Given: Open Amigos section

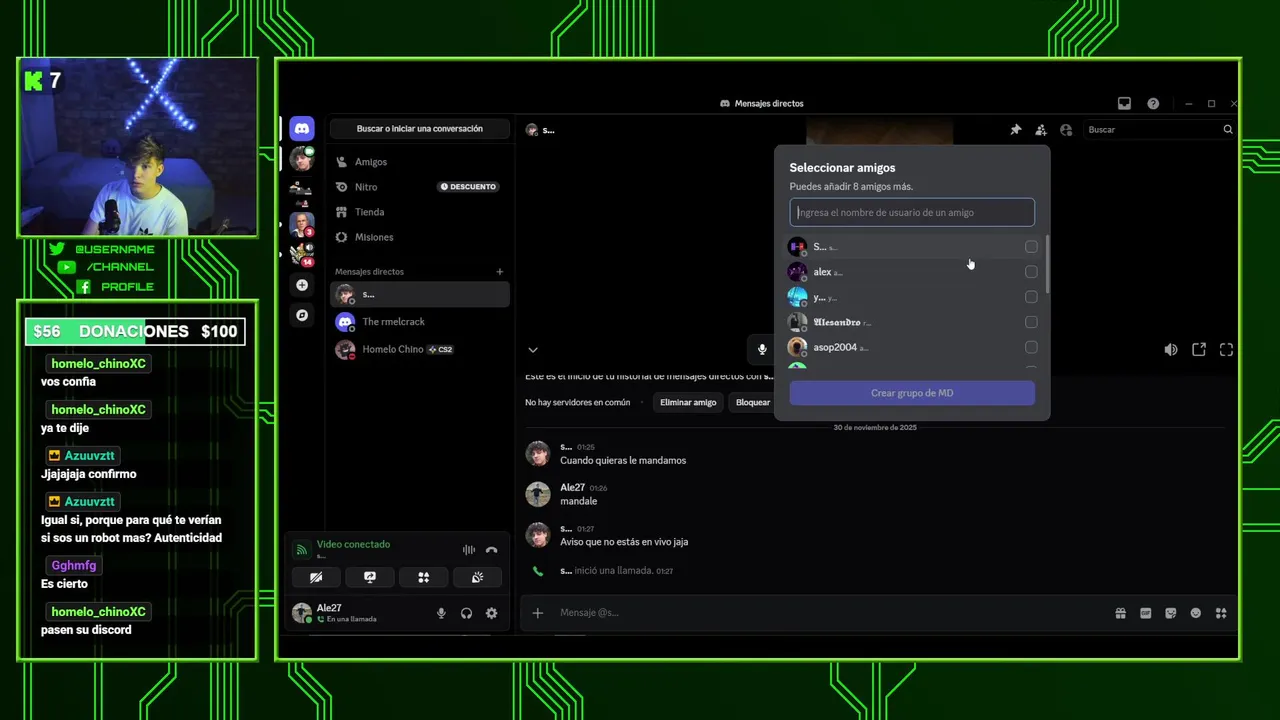Looking at the screenshot, I should pyautogui.click(x=420, y=162).
